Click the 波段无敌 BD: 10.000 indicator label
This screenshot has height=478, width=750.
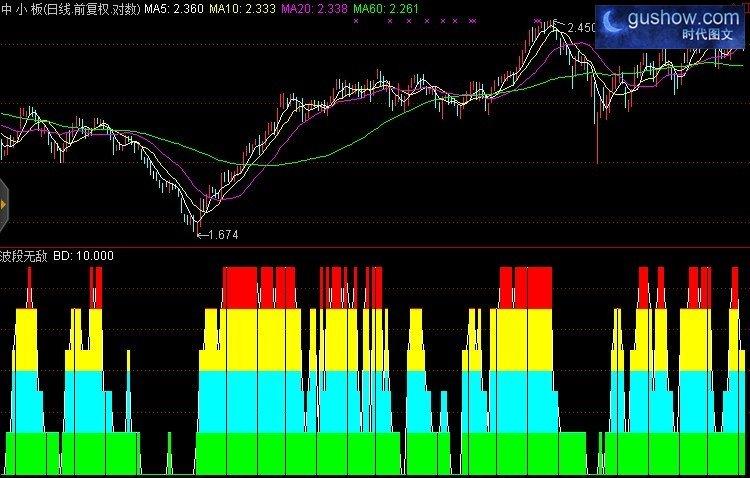[x=57, y=256]
